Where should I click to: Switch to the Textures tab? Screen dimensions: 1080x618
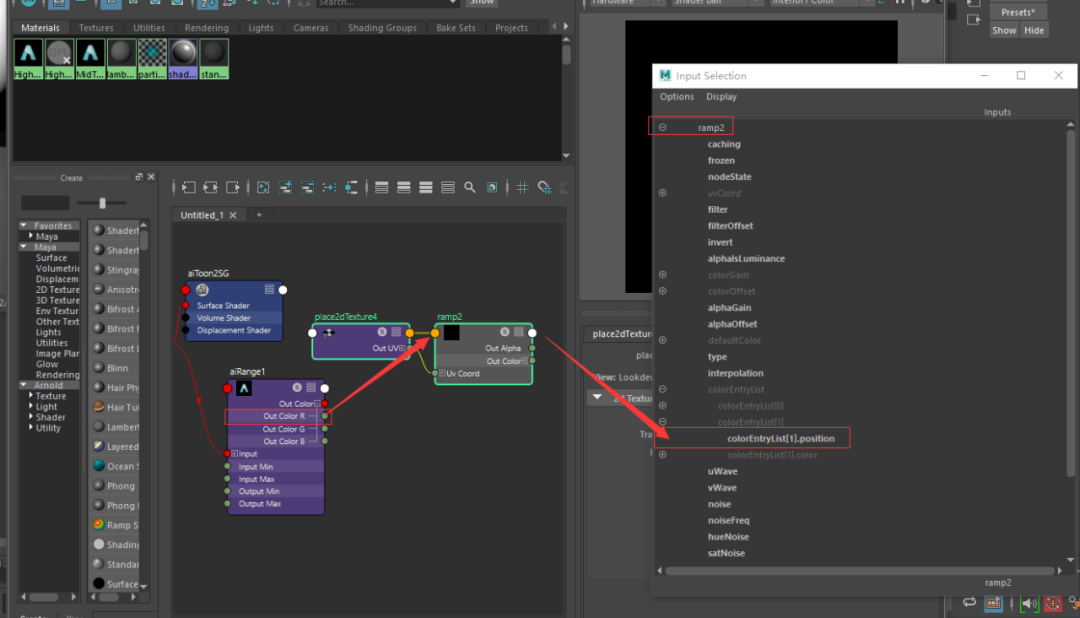point(96,28)
